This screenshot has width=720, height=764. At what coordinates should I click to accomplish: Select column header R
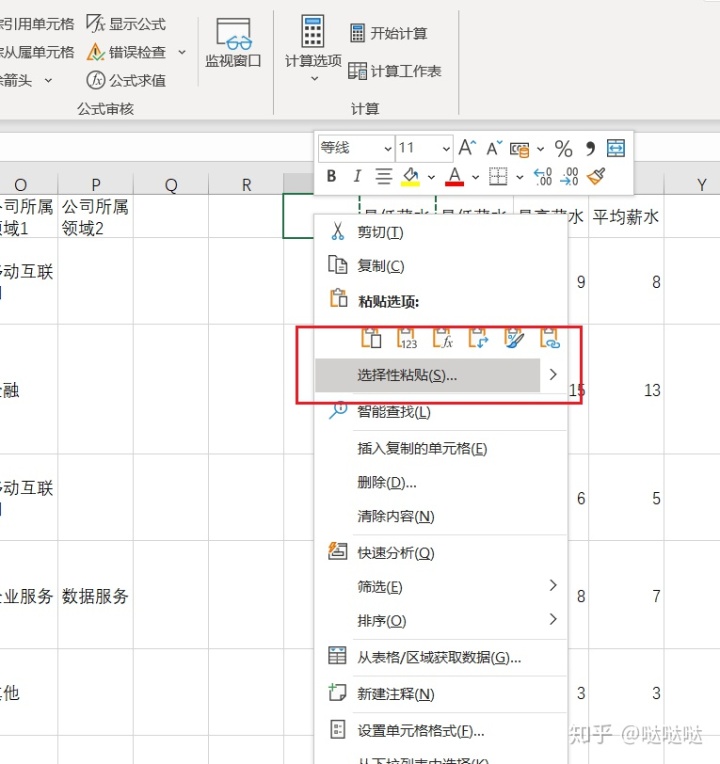[x=246, y=185]
